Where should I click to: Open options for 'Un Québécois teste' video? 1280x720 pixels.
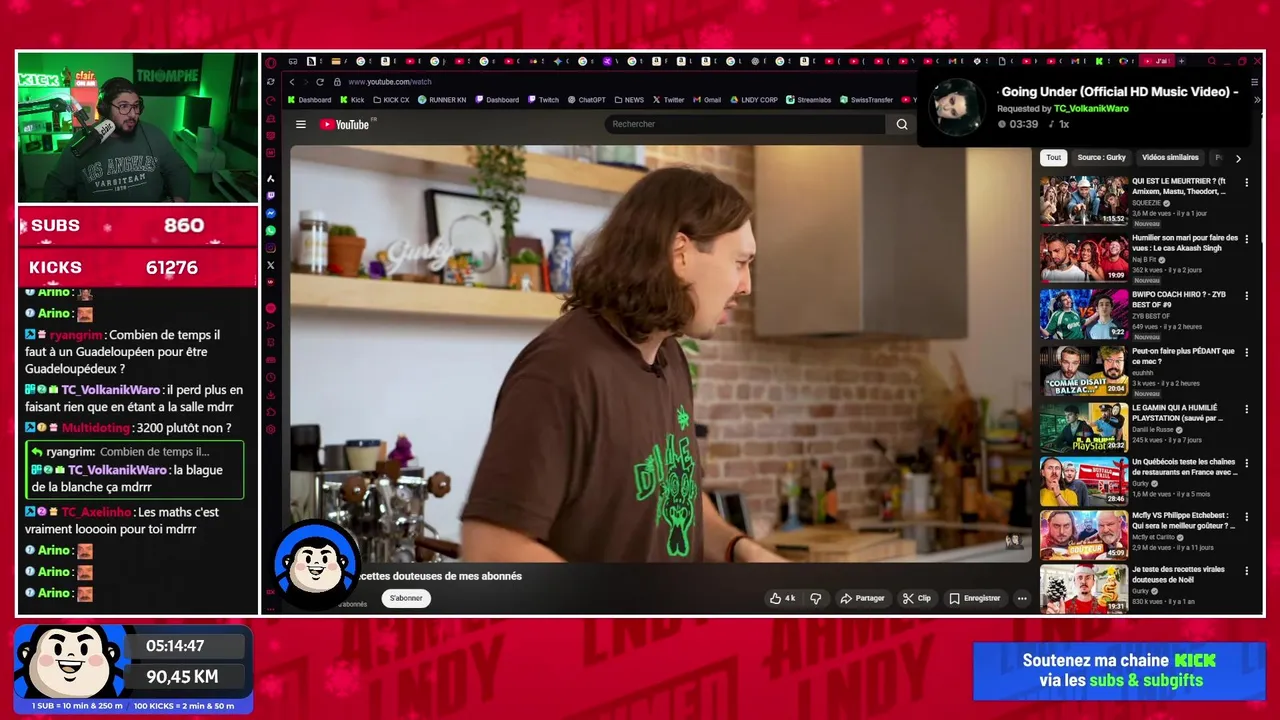tap(1246, 464)
